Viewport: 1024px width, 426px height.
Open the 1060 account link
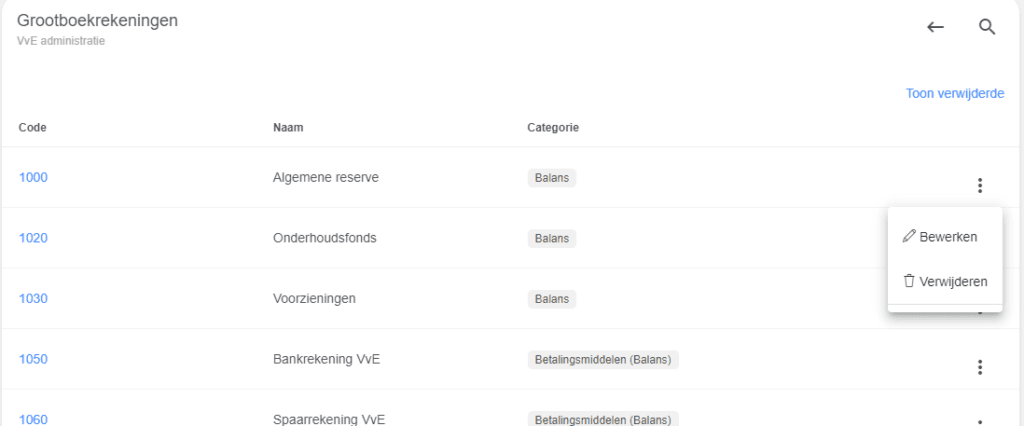pyautogui.click(x=33, y=419)
